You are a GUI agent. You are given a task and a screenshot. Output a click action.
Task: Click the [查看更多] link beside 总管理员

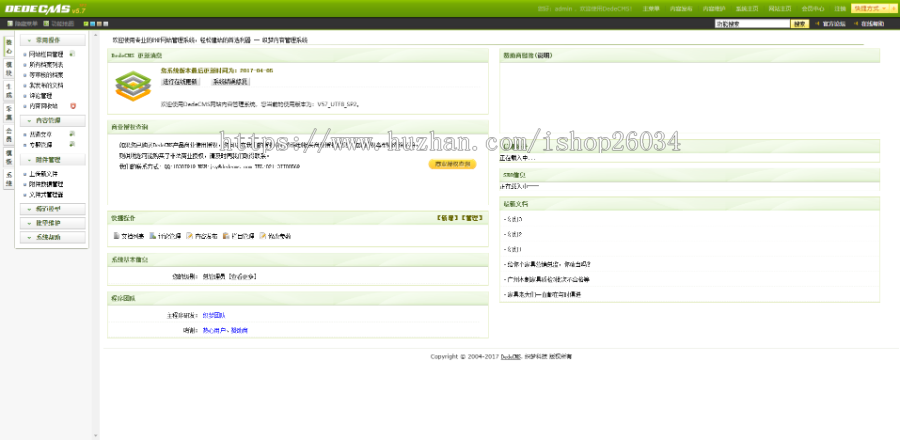click(x=242, y=277)
